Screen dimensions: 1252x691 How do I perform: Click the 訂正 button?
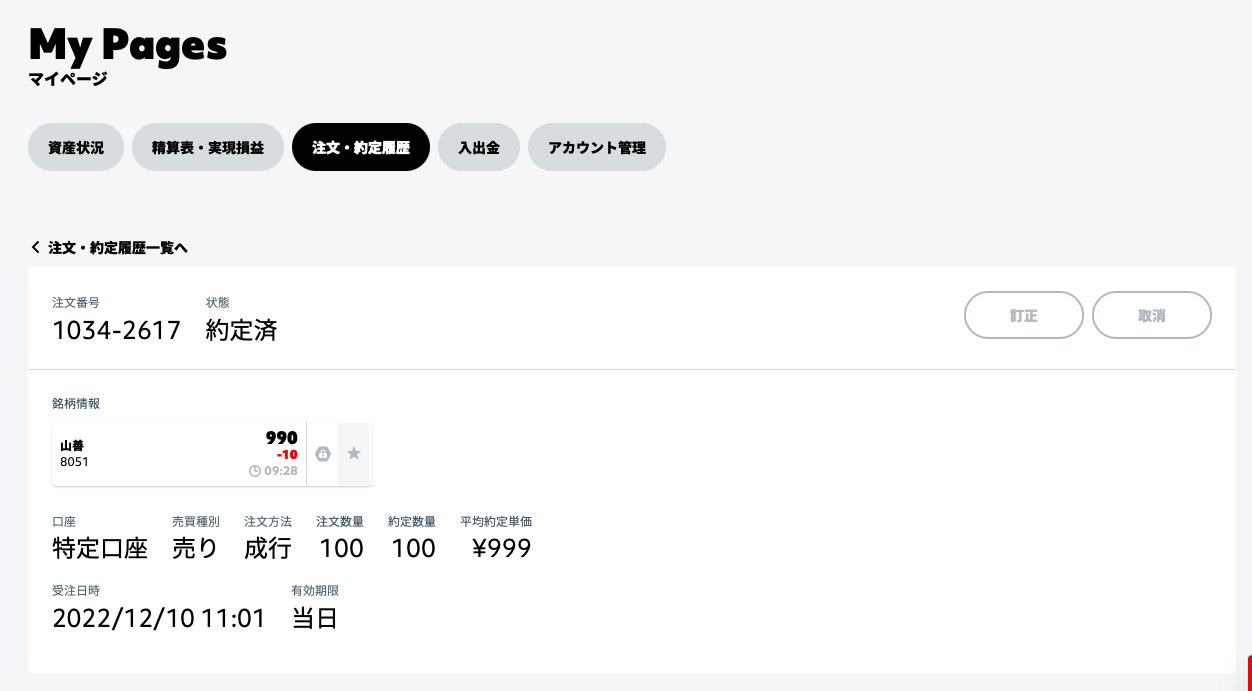(x=1024, y=315)
